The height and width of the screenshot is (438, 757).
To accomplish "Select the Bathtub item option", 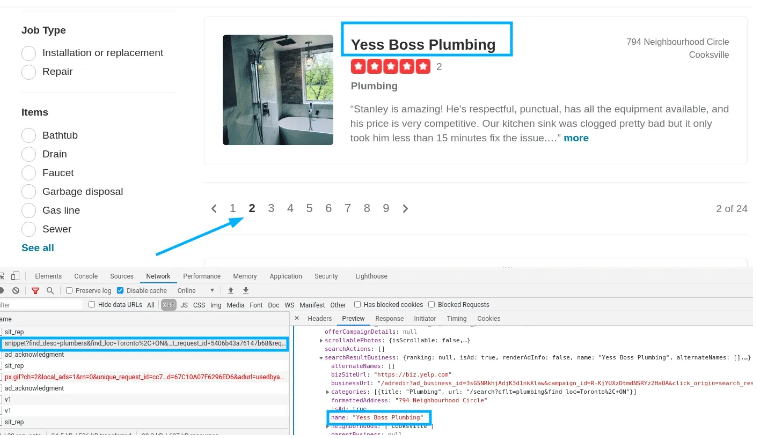I will point(28,135).
